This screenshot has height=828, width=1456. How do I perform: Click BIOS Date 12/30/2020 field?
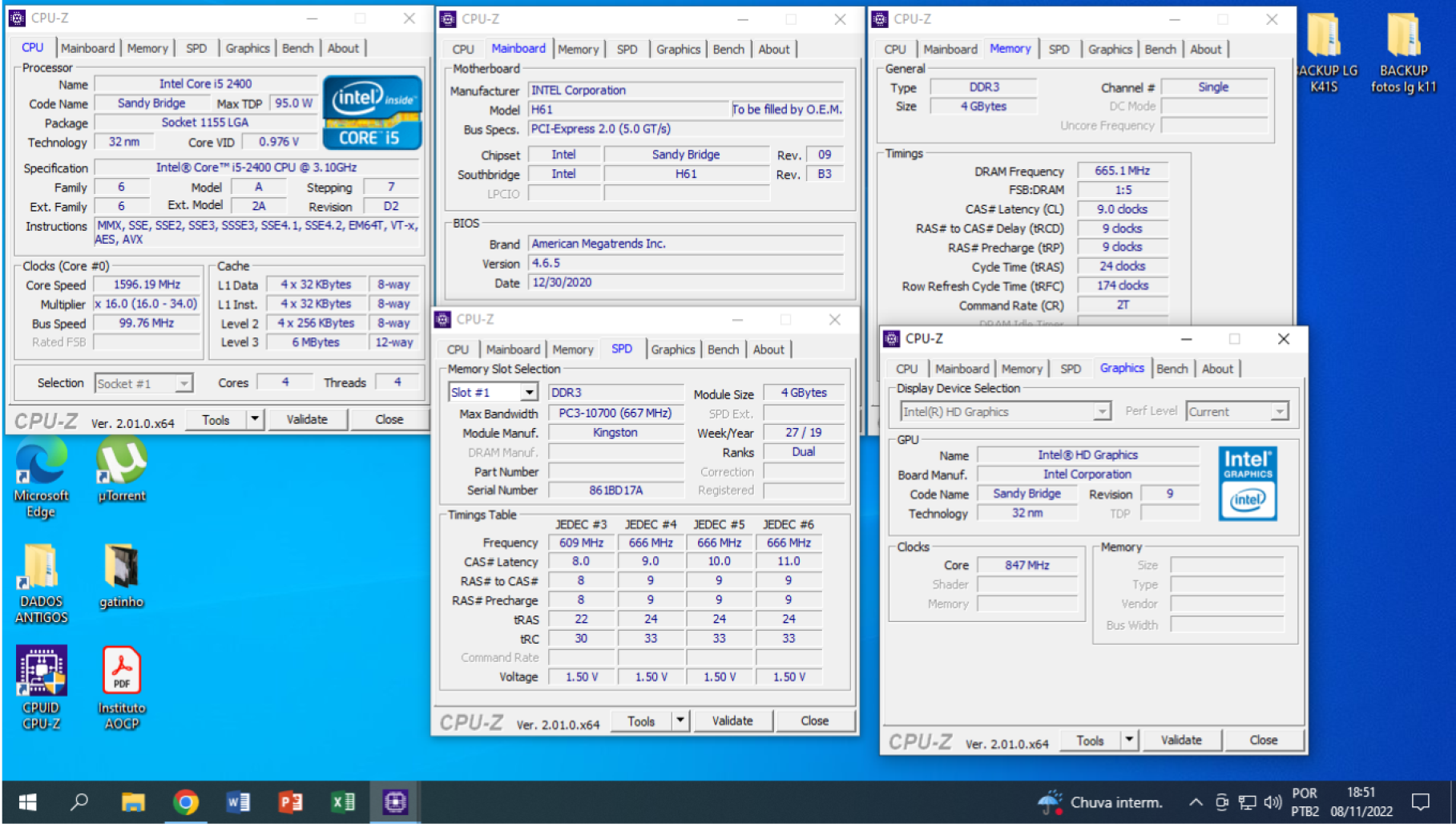point(685,283)
